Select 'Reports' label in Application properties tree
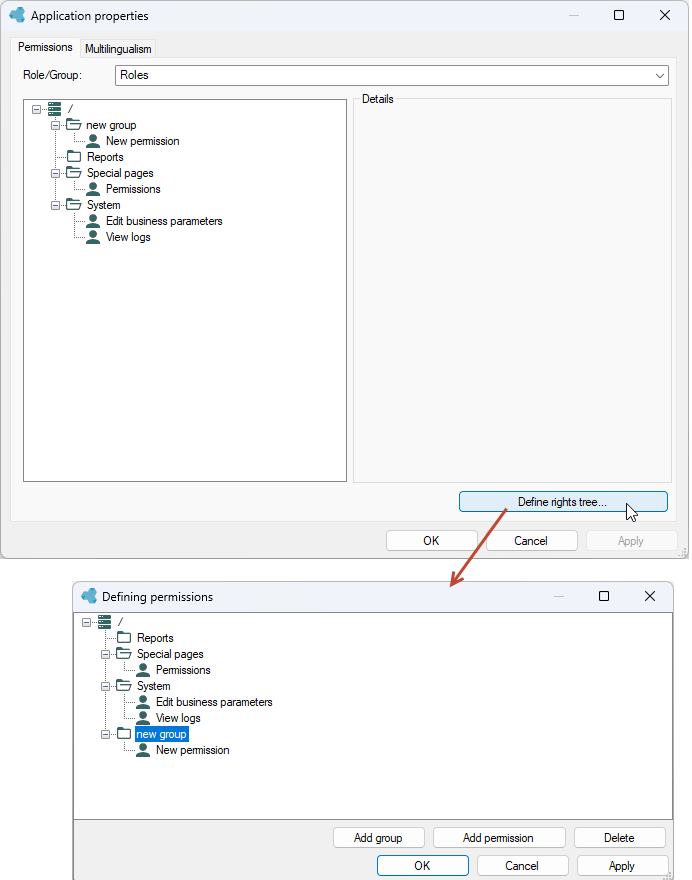Screen dimensions: 692x880 tap(105, 157)
